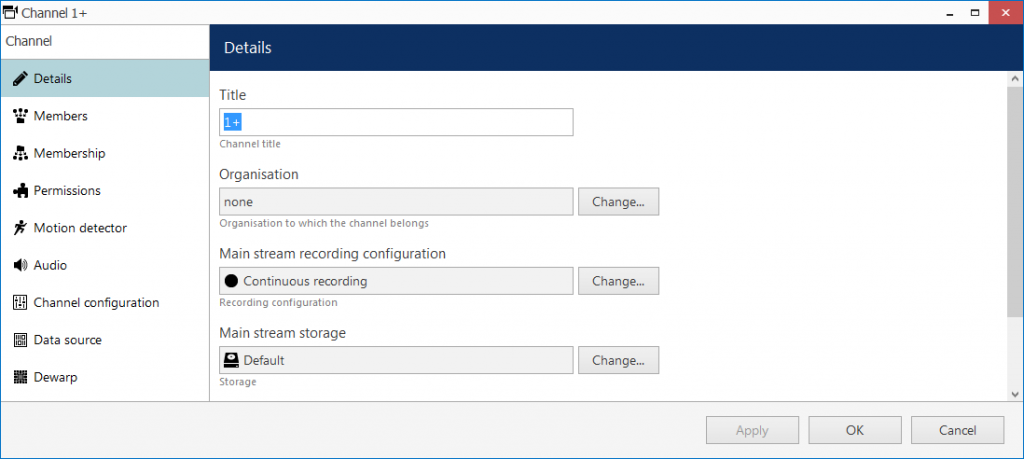Select Data source in sidebar

(105, 340)
